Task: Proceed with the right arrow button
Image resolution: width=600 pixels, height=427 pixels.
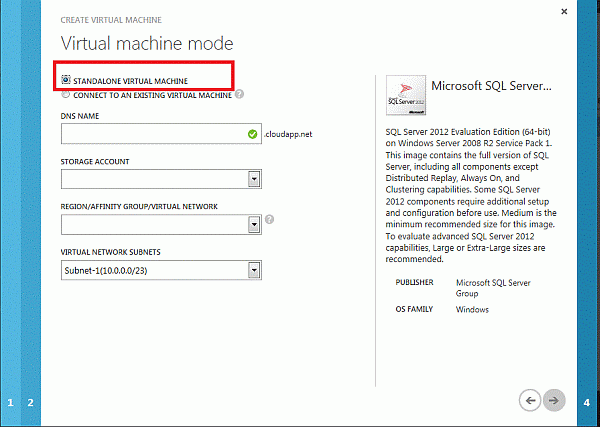Action: click(x=554, y=401)
